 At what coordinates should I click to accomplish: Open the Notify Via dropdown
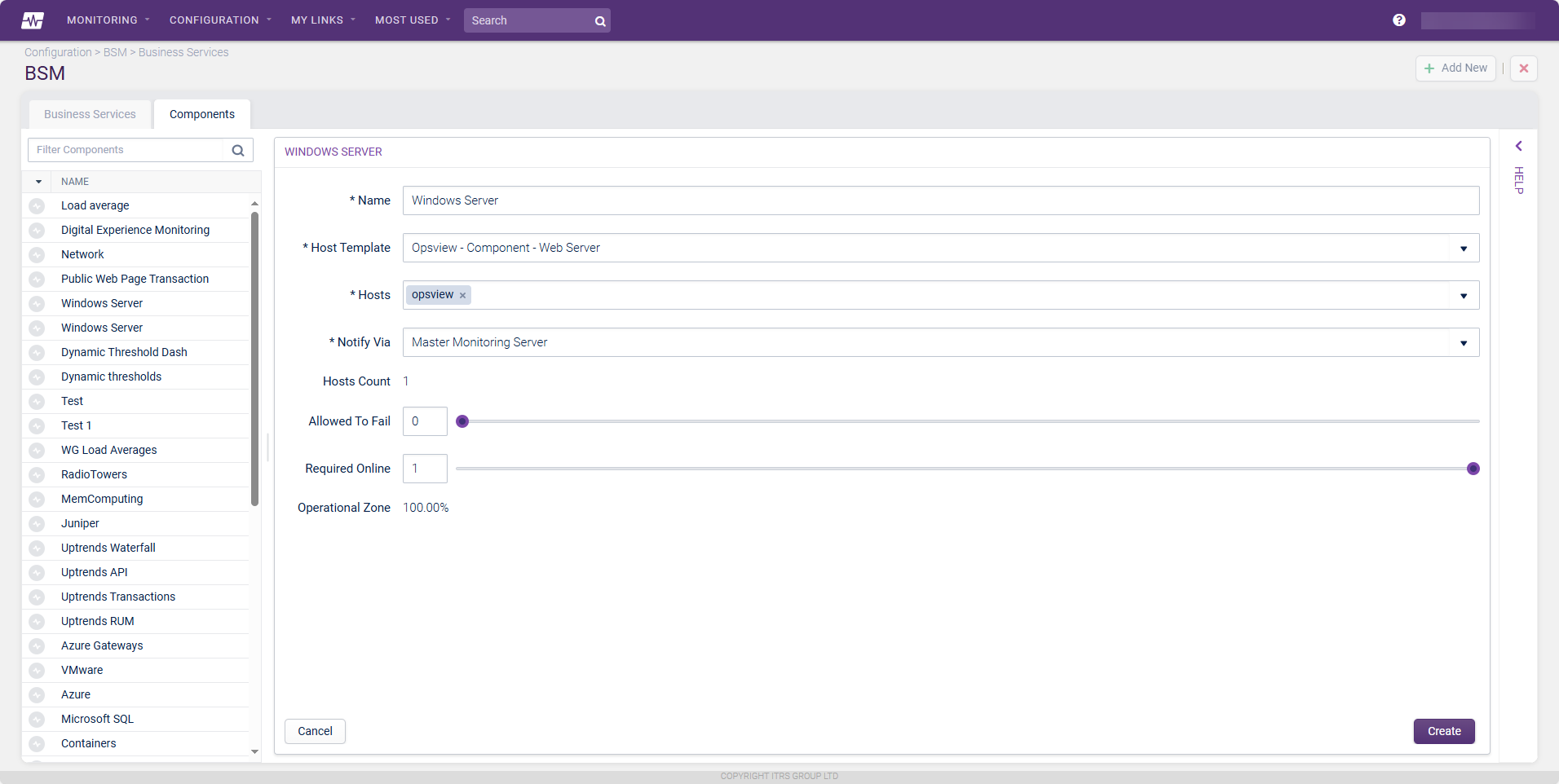pyautogui.click(x=1464, y=343)
